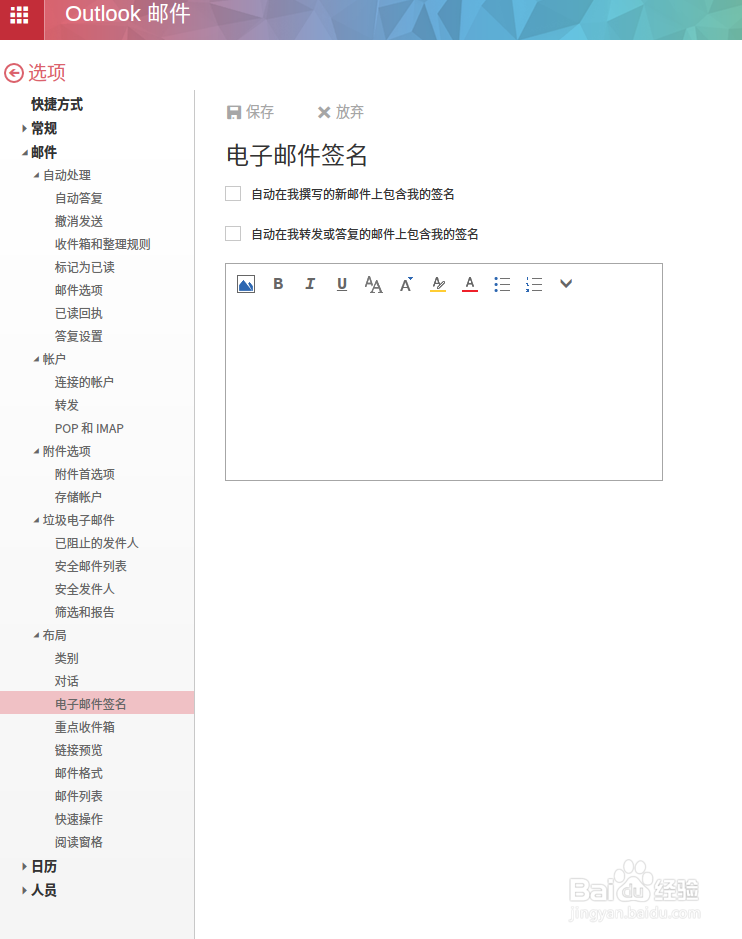Click inside the signature text area
Image resolution: width=742 pixels, height=939 pixels.
pos(444,389)
